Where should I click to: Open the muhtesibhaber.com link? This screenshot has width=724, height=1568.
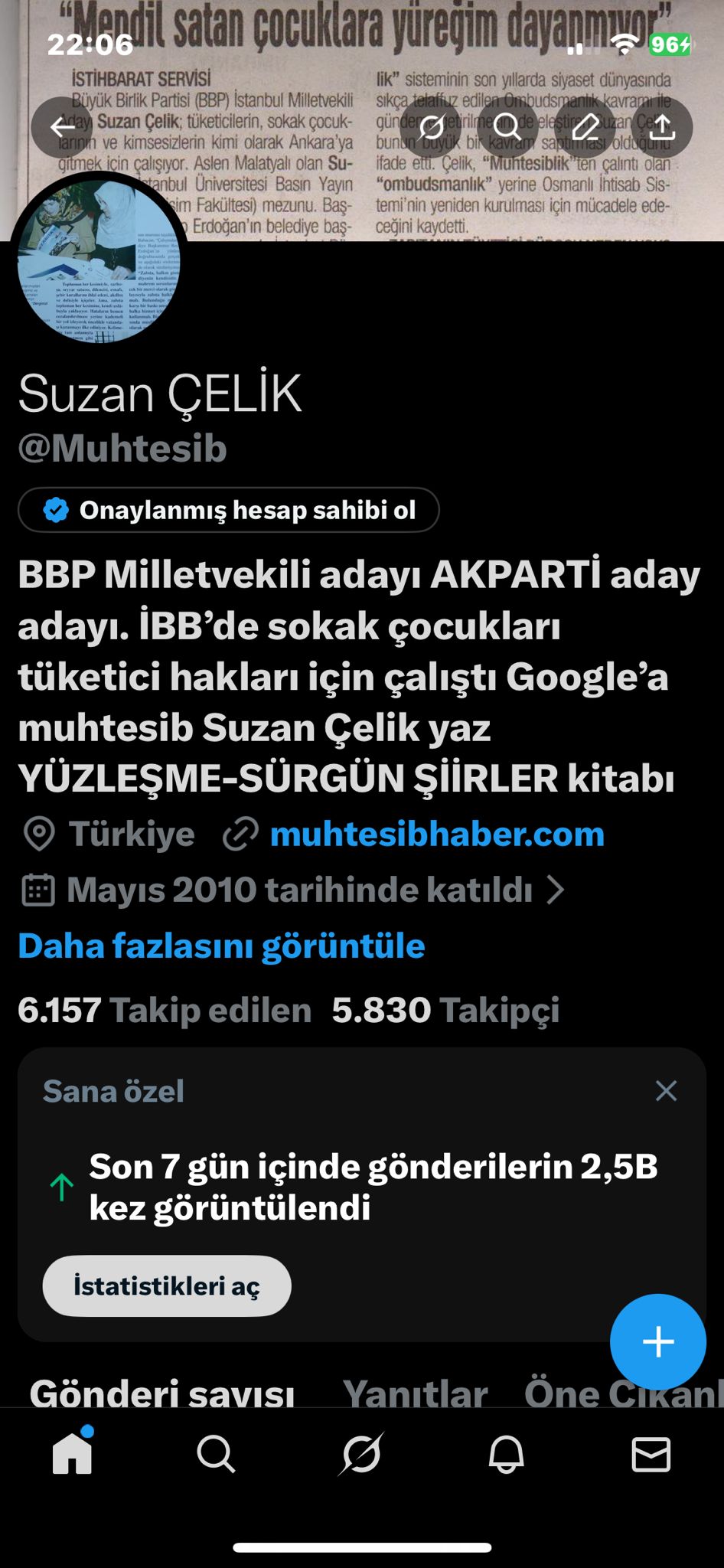click(436, 834)
